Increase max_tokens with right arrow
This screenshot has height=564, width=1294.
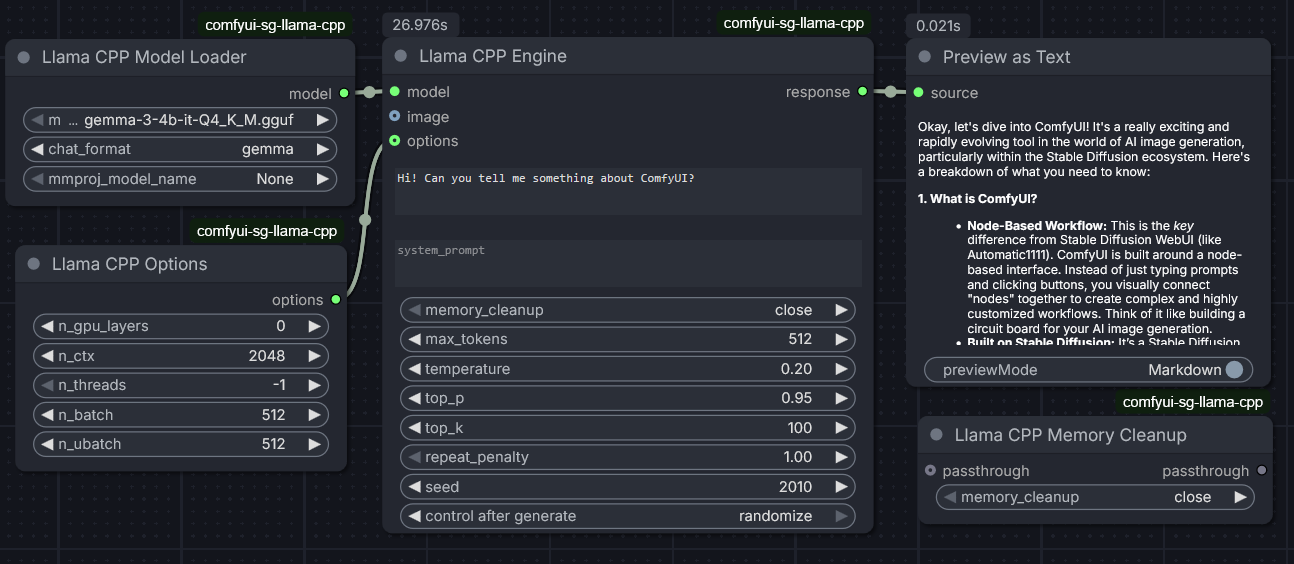tap(840, 339)
